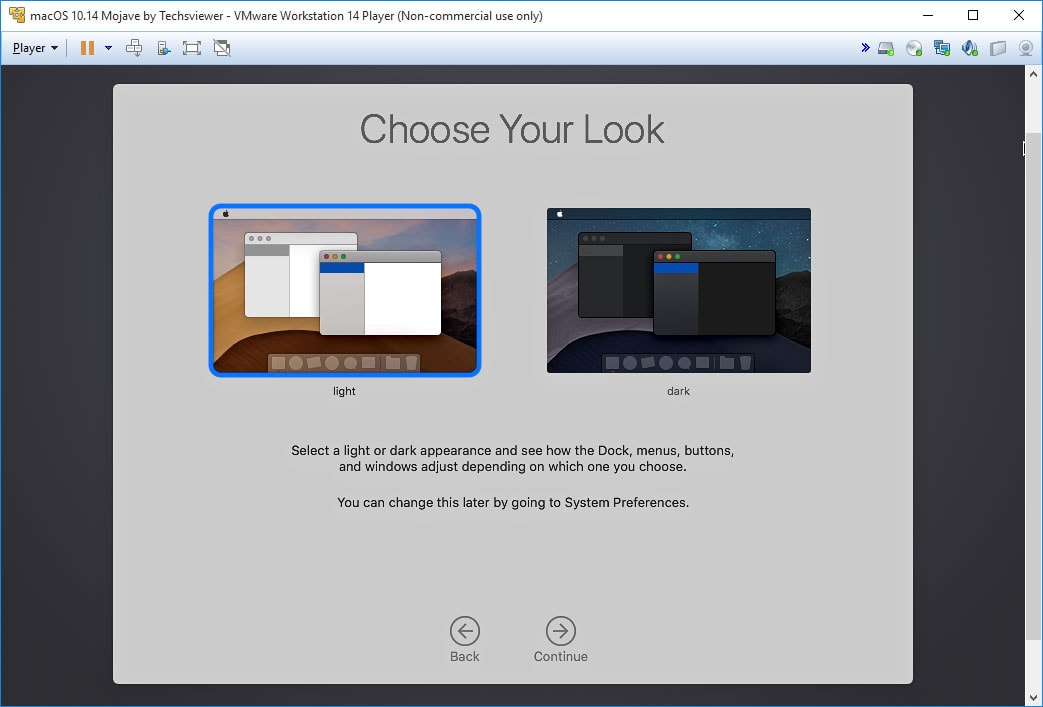
Task: Expand power options arrow beside pause
Action: pyautogui.click(x=108, y=48)
